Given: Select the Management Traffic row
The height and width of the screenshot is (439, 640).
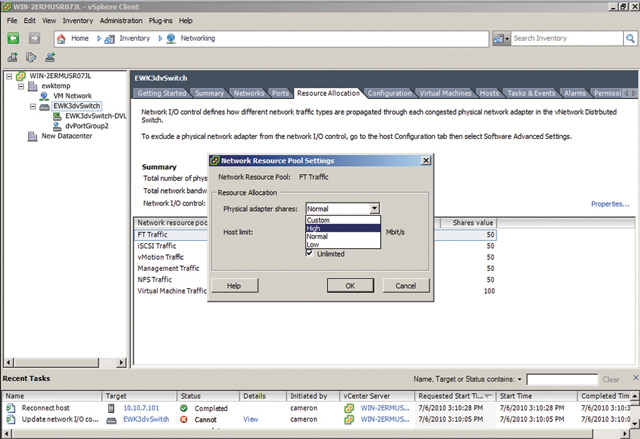Looking at the screenshot, I should pyautogui.click(x=316, y=268).
